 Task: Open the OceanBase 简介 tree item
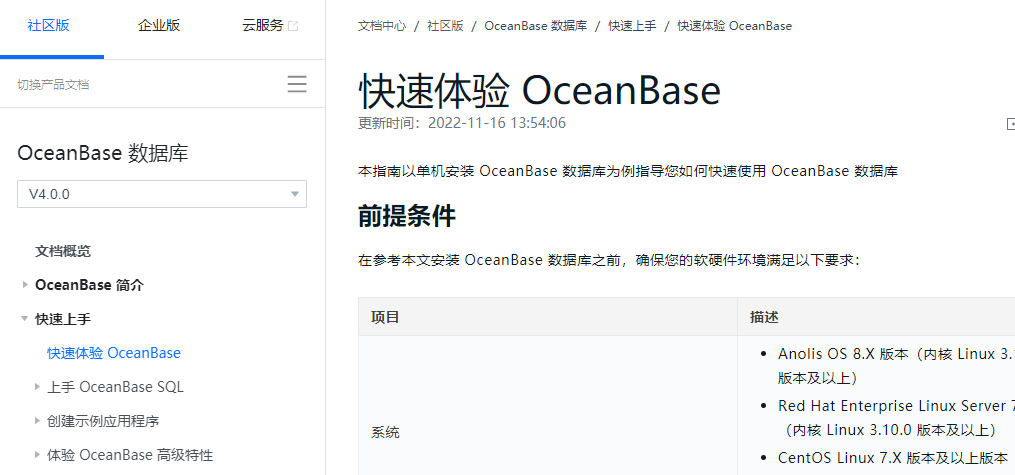pyautogui.click(x=89, y=285)
